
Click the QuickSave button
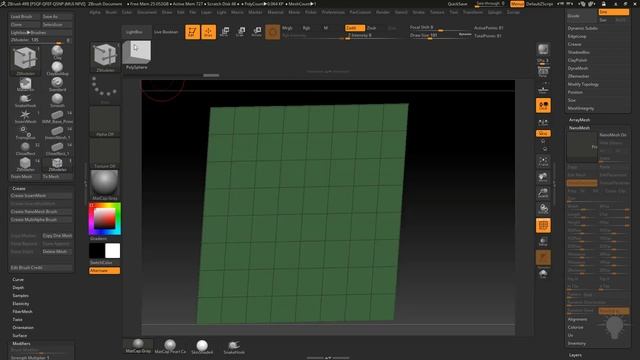458,4
